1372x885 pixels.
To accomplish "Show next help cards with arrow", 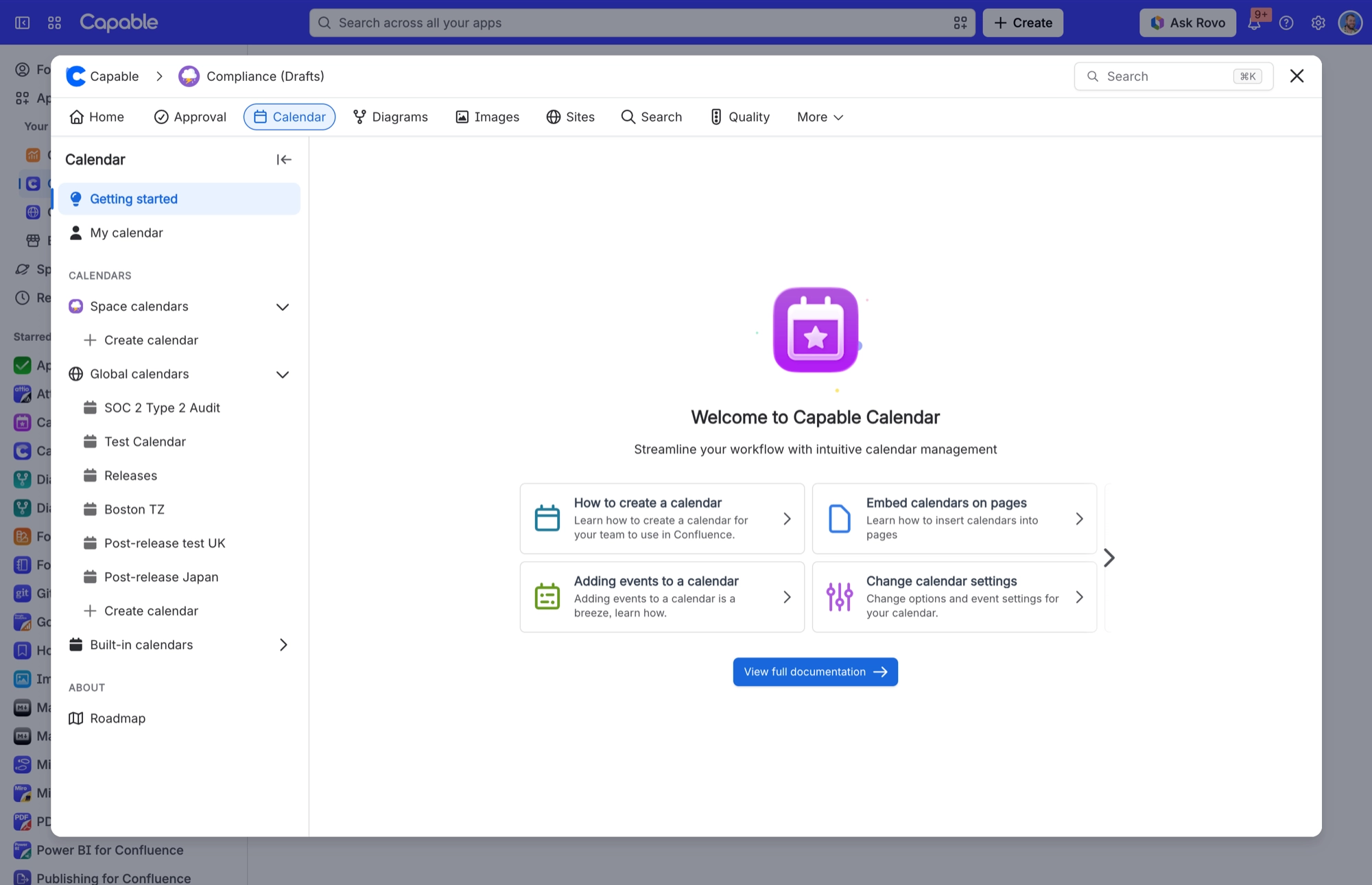I will click(x=1109, y=558).
